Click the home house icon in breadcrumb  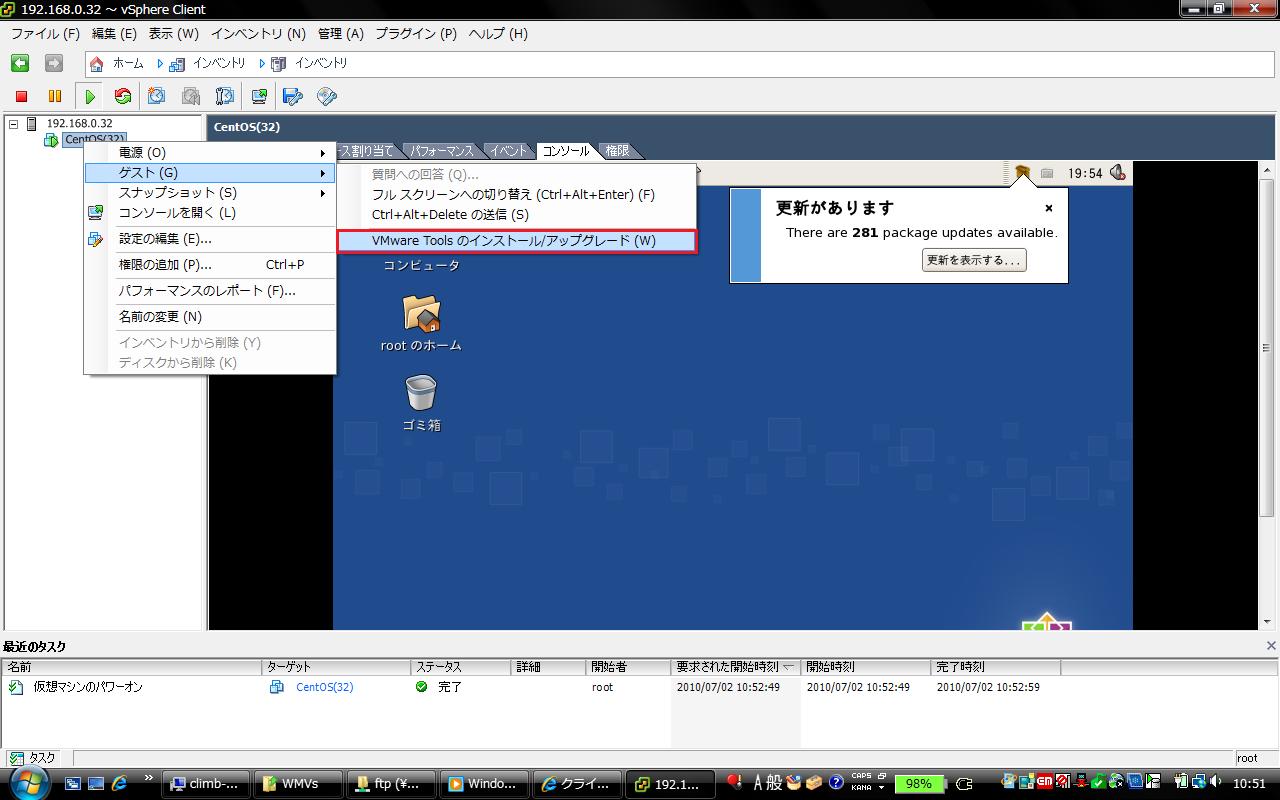[96, 64]
